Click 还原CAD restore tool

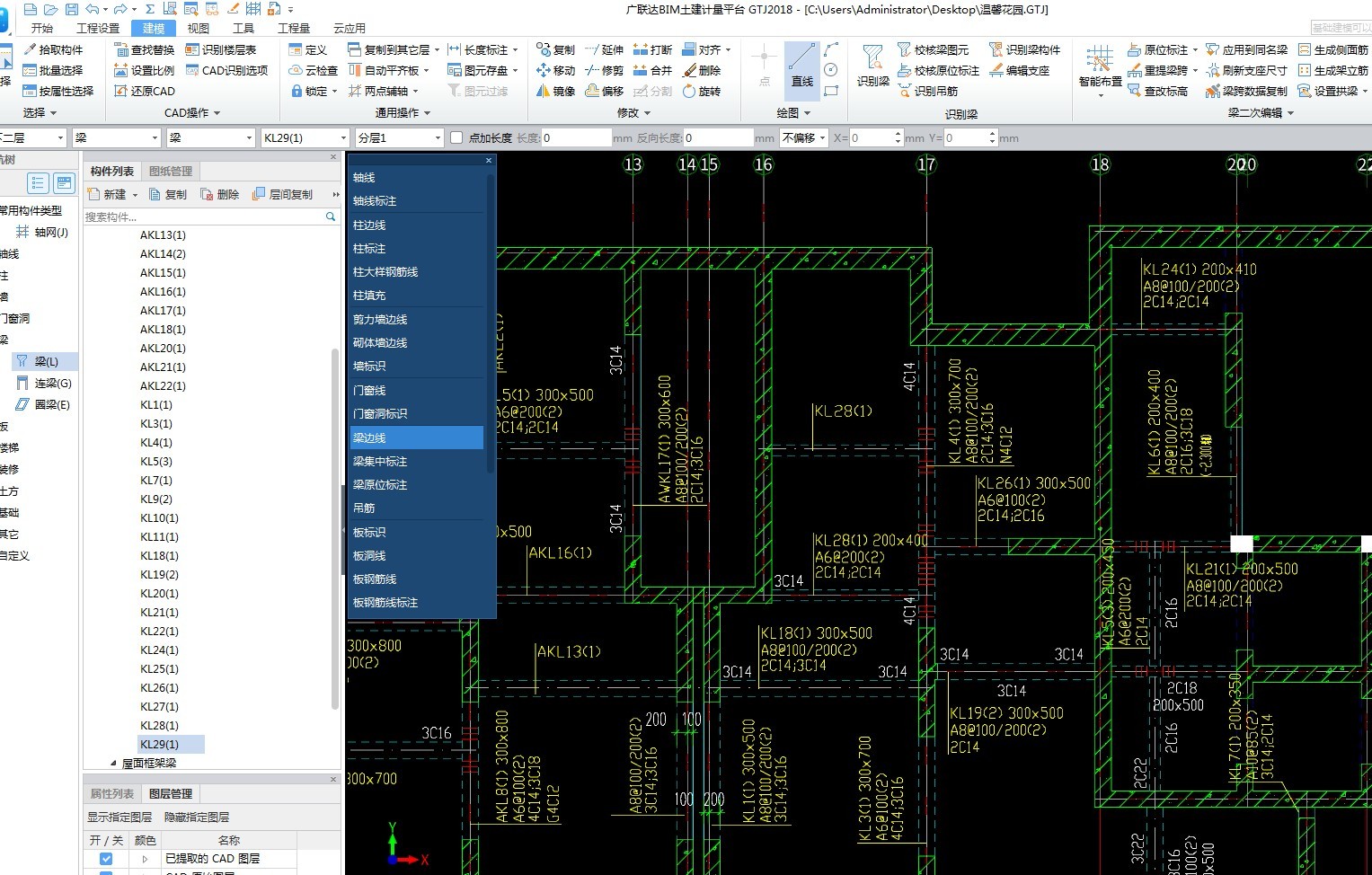click(145, 91)
